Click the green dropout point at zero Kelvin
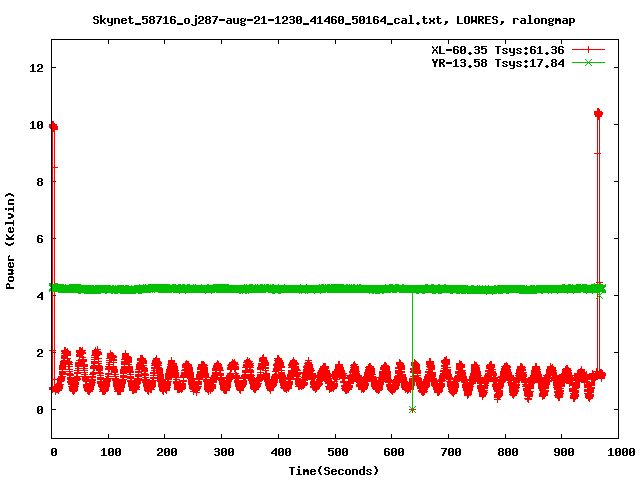Image resolution: width=640 pixels, height=480 pixels. coord(412,409)
